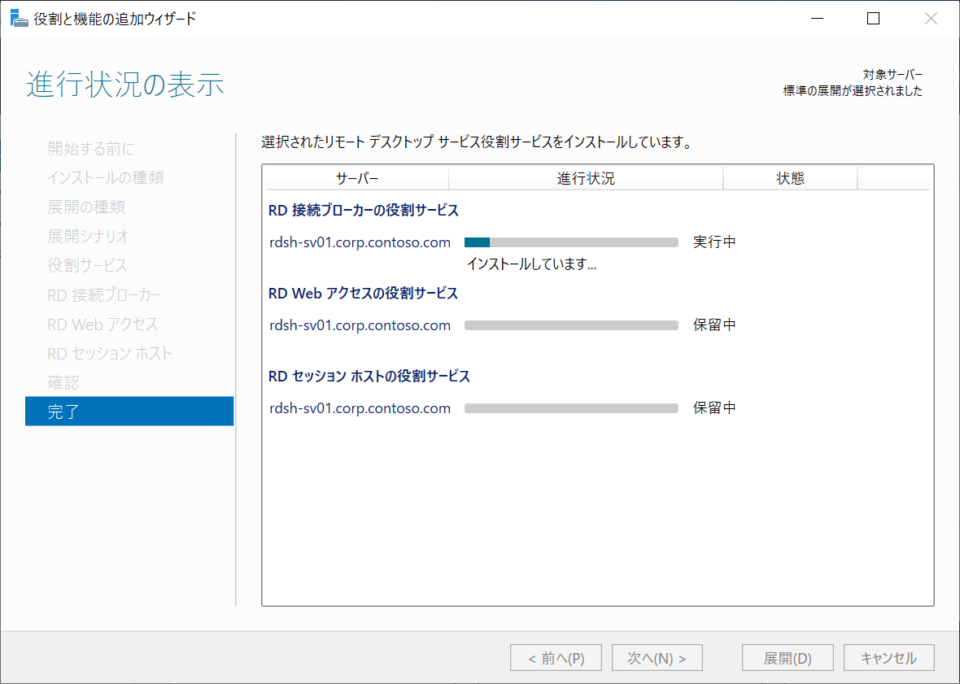
Task: Maximize the wizard window
Action: point(874,18)
